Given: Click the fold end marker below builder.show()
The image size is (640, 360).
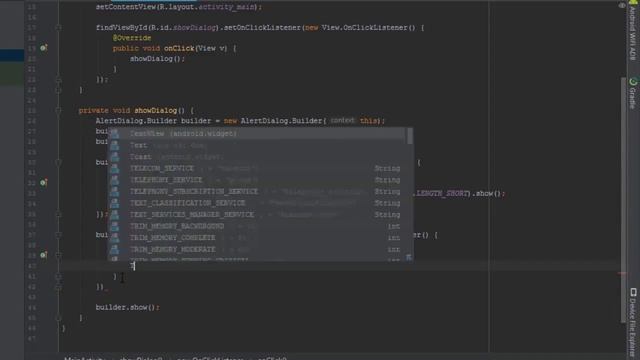Looking at the screenshot, I should pyautogui.click(x=58, y=318).
